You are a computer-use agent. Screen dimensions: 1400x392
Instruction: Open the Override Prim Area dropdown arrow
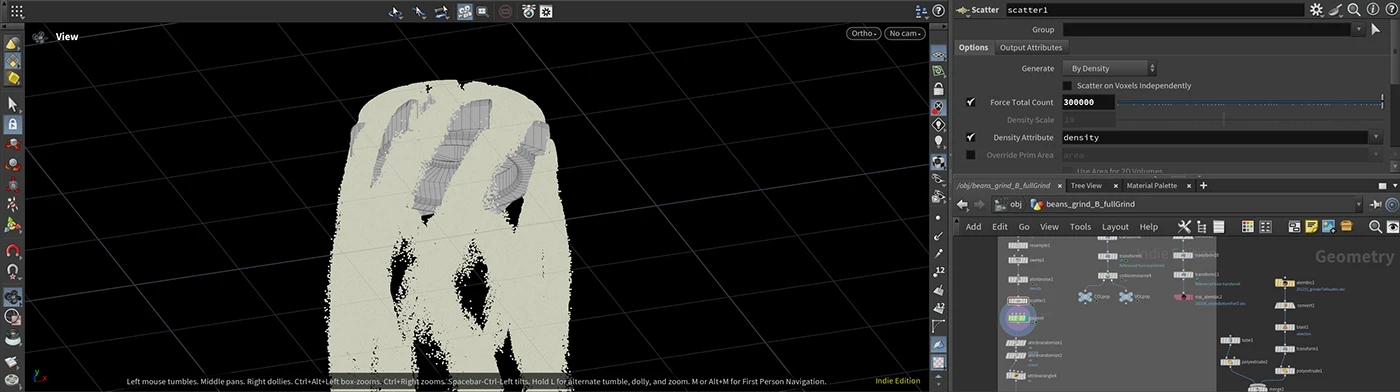pyautogui.click(x=1376, y=155)
